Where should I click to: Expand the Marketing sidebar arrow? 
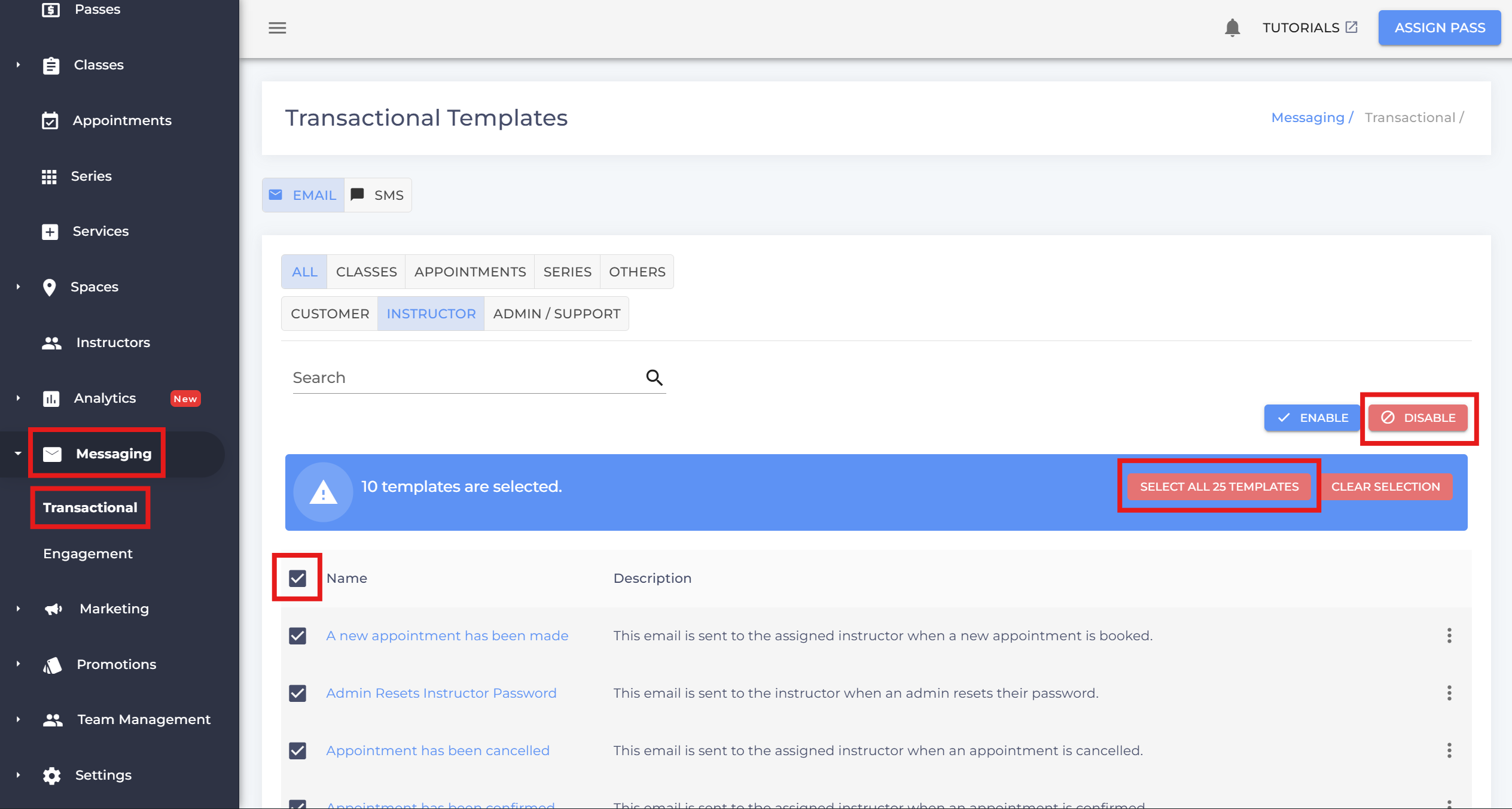(18, 609)
